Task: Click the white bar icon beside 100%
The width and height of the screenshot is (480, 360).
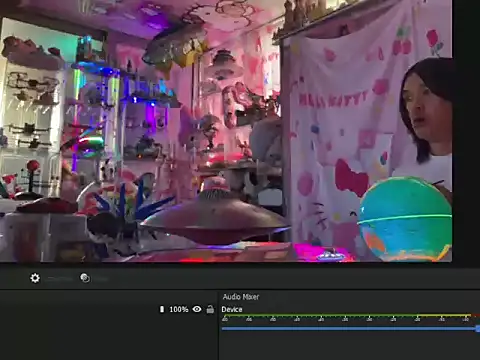Action: tap(162, 309)
